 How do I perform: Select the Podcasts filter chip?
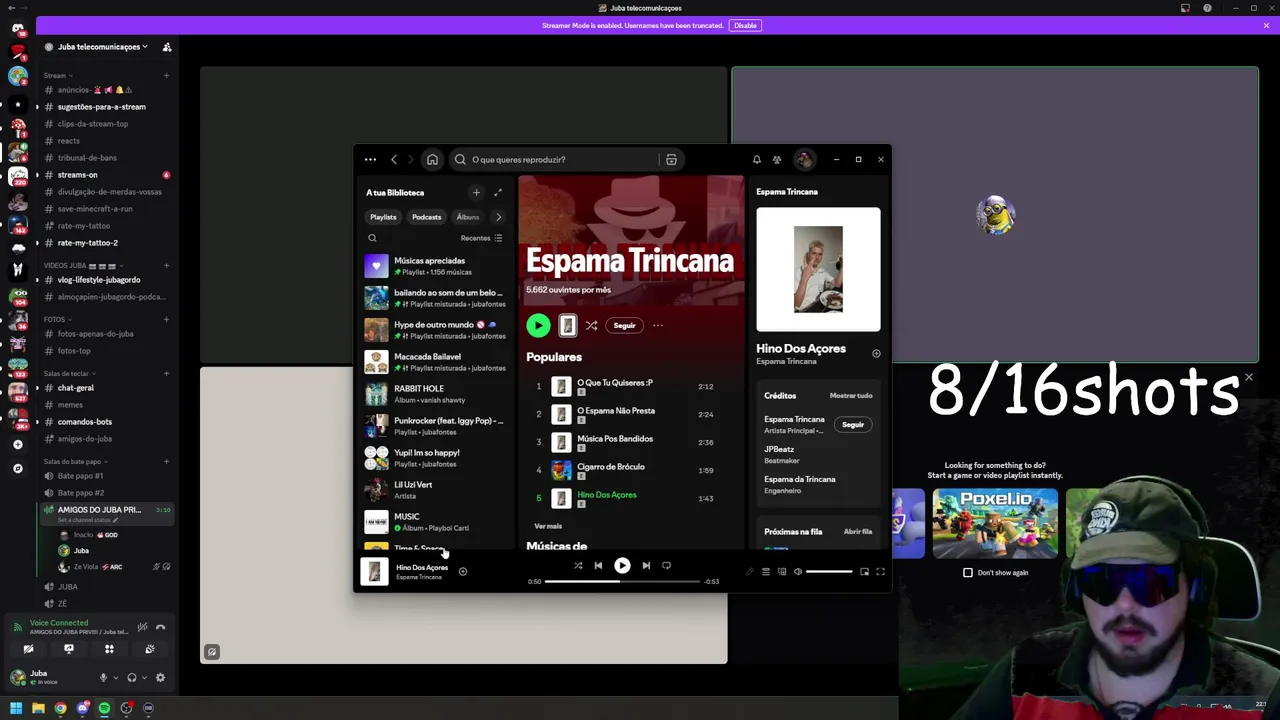pos(426,217)
